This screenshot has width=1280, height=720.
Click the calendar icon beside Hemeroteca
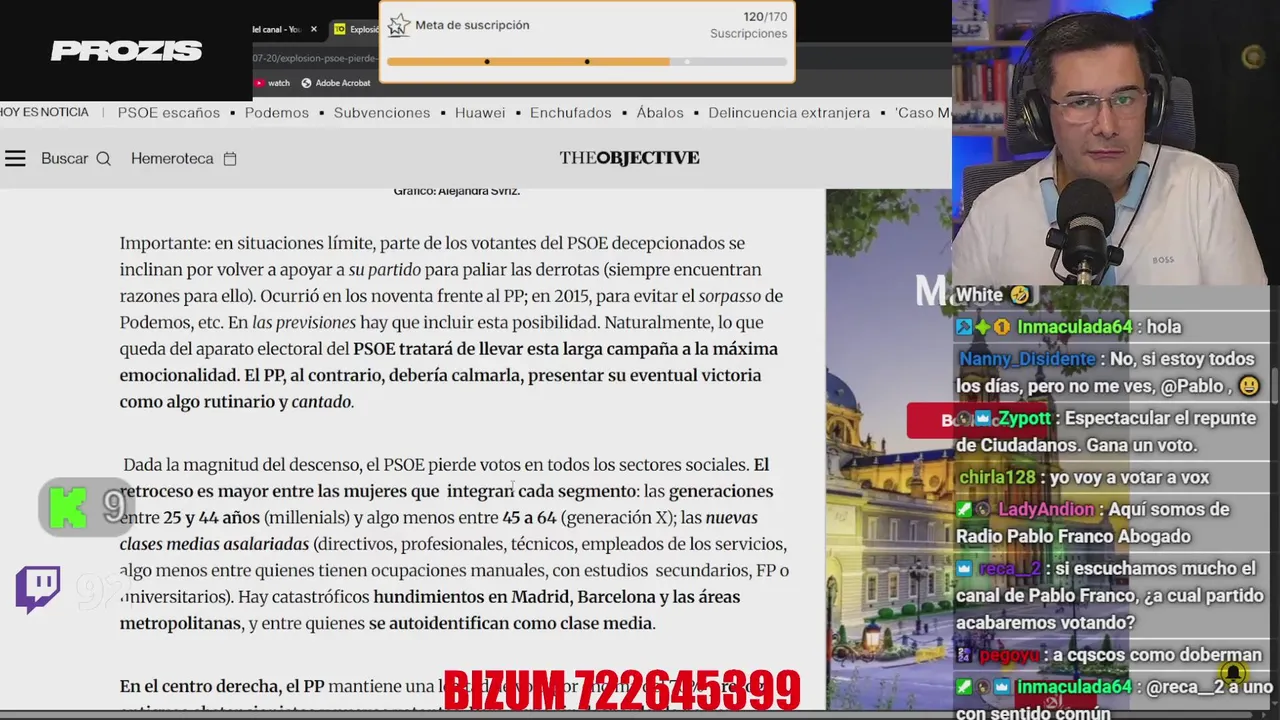pos(230,158)
